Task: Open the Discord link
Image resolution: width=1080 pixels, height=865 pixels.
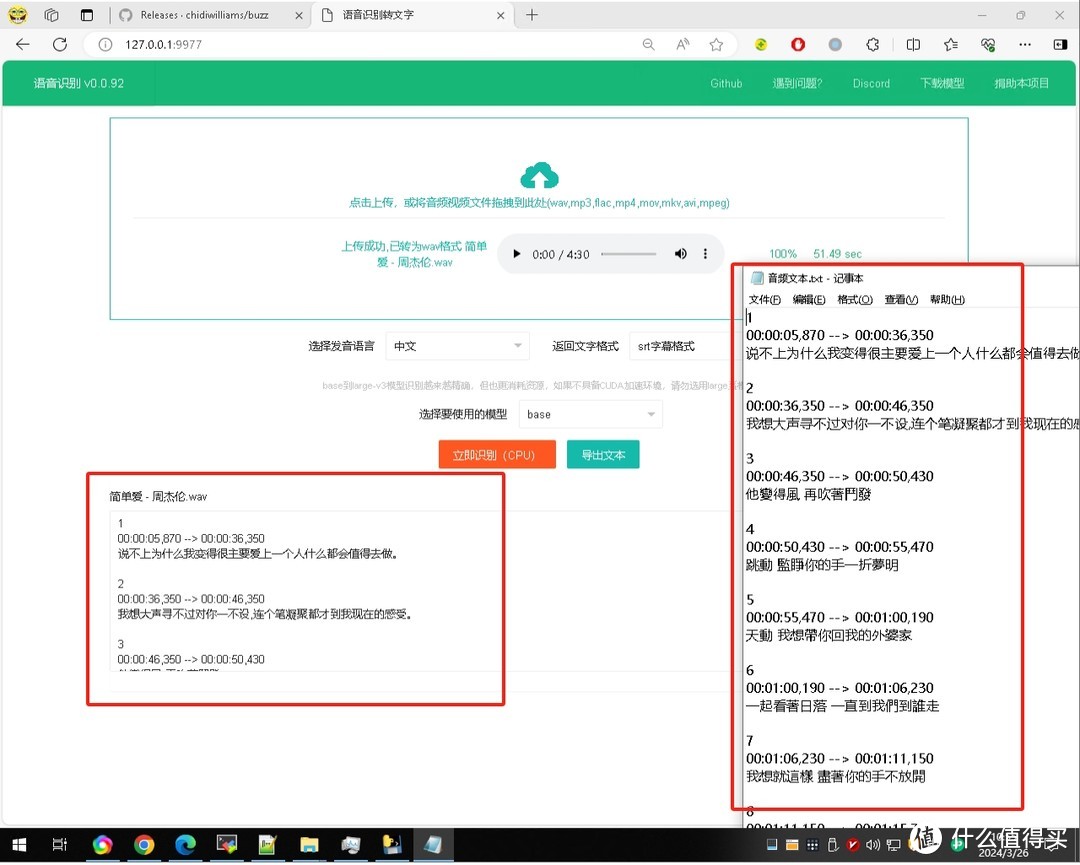Action: coord(871,83)
